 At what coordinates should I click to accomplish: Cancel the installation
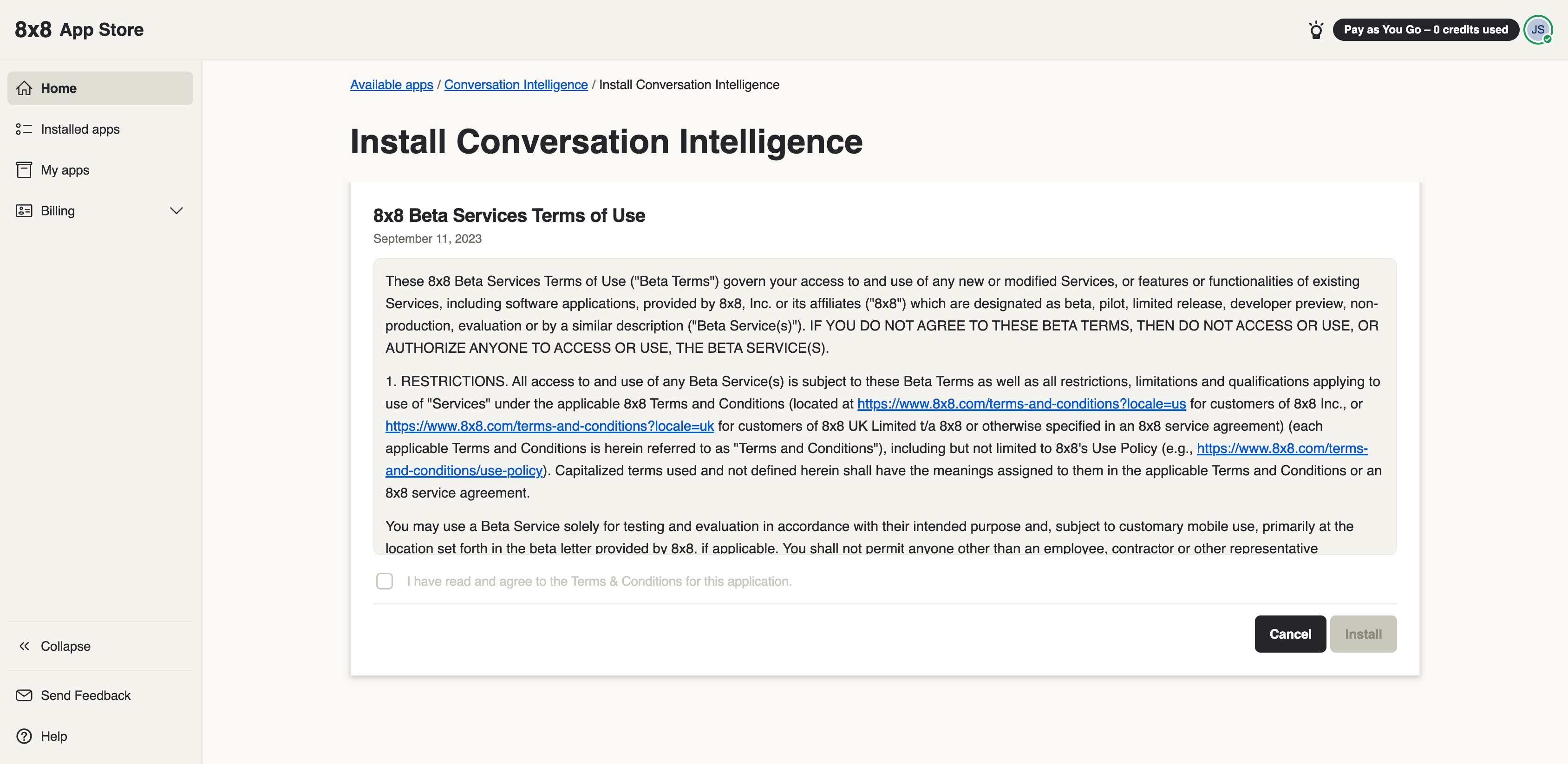1290,634
